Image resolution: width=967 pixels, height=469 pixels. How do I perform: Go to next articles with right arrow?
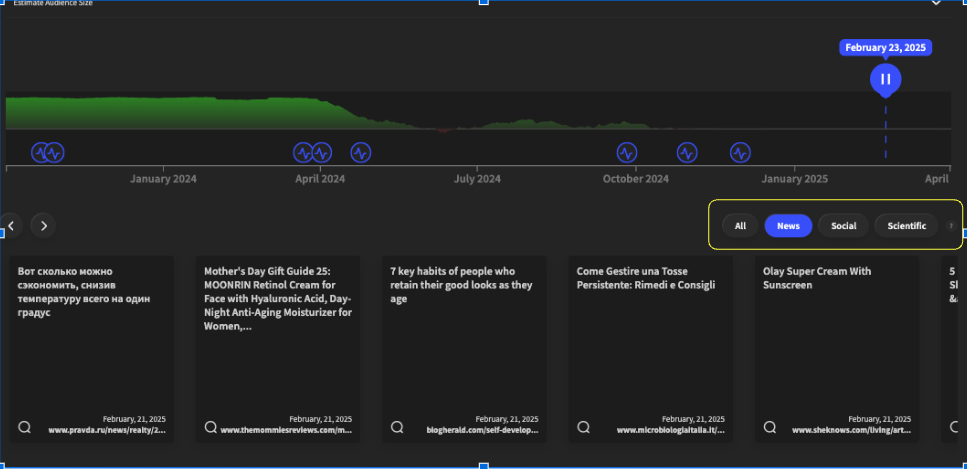pos(43,225)
